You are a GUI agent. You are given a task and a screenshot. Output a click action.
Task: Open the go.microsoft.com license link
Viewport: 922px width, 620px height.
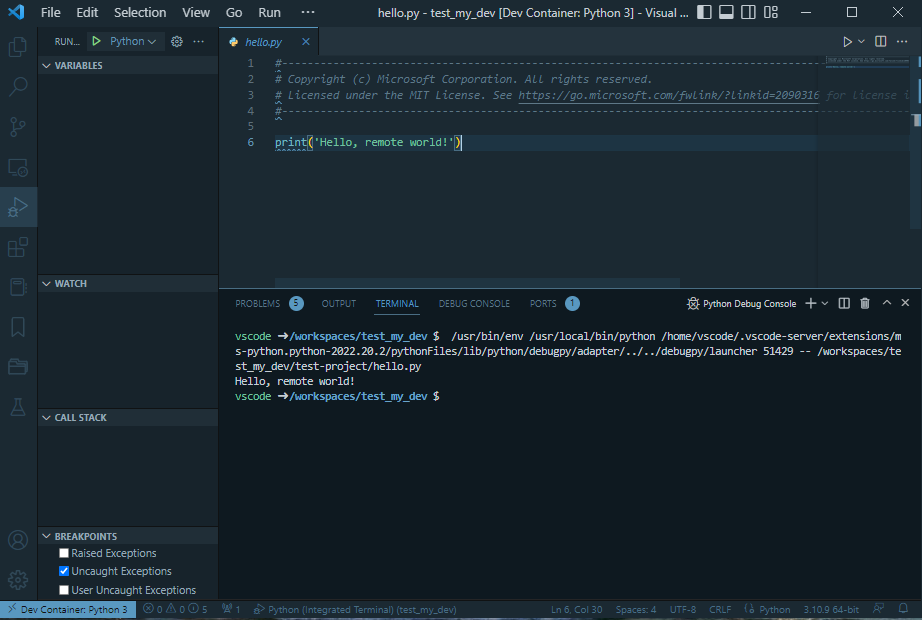669,95
